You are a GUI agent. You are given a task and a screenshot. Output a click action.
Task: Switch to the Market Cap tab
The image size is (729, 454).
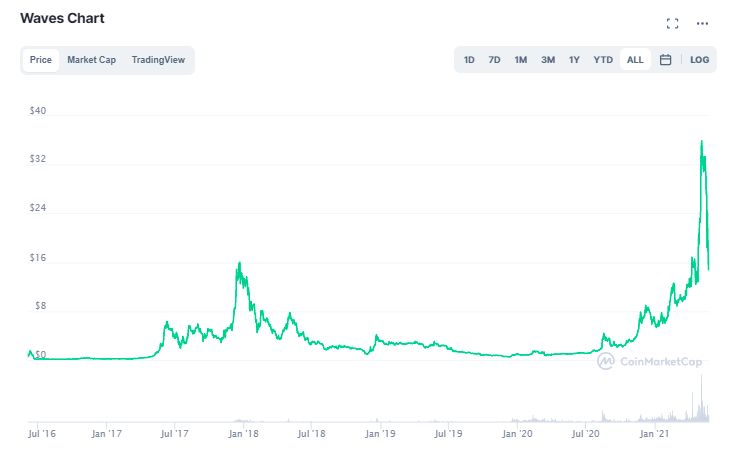(92, 60)
